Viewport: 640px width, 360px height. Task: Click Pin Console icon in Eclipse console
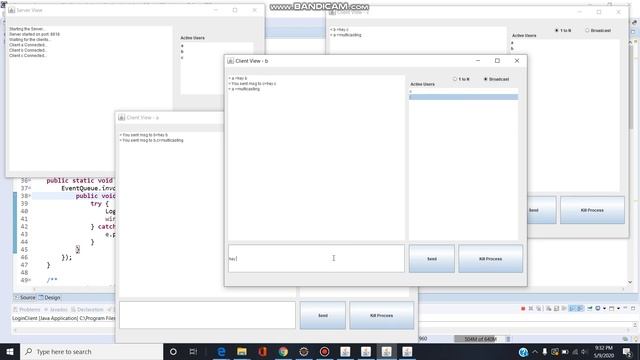[590, 309]
